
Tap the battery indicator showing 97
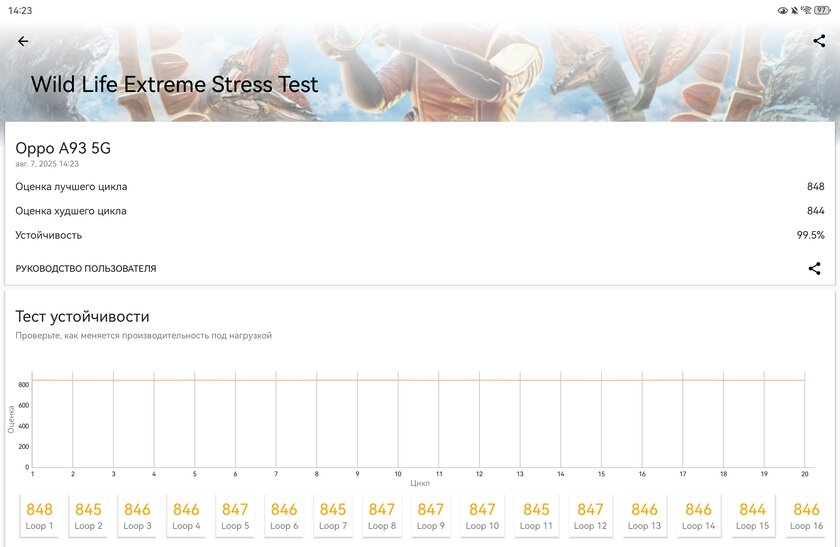(822, 10)
